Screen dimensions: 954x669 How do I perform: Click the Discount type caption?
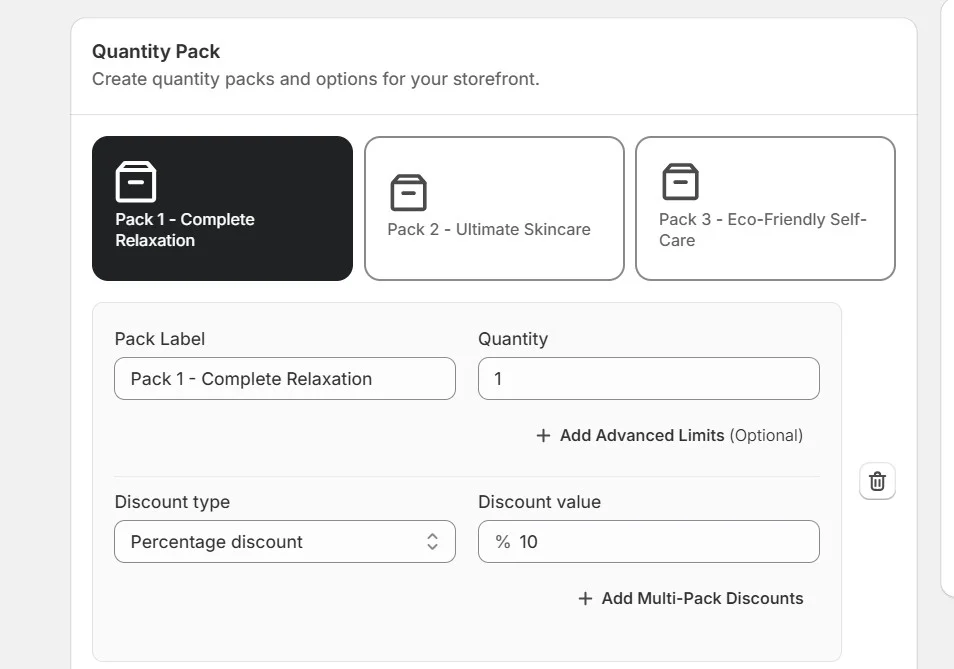coord(172,502)
